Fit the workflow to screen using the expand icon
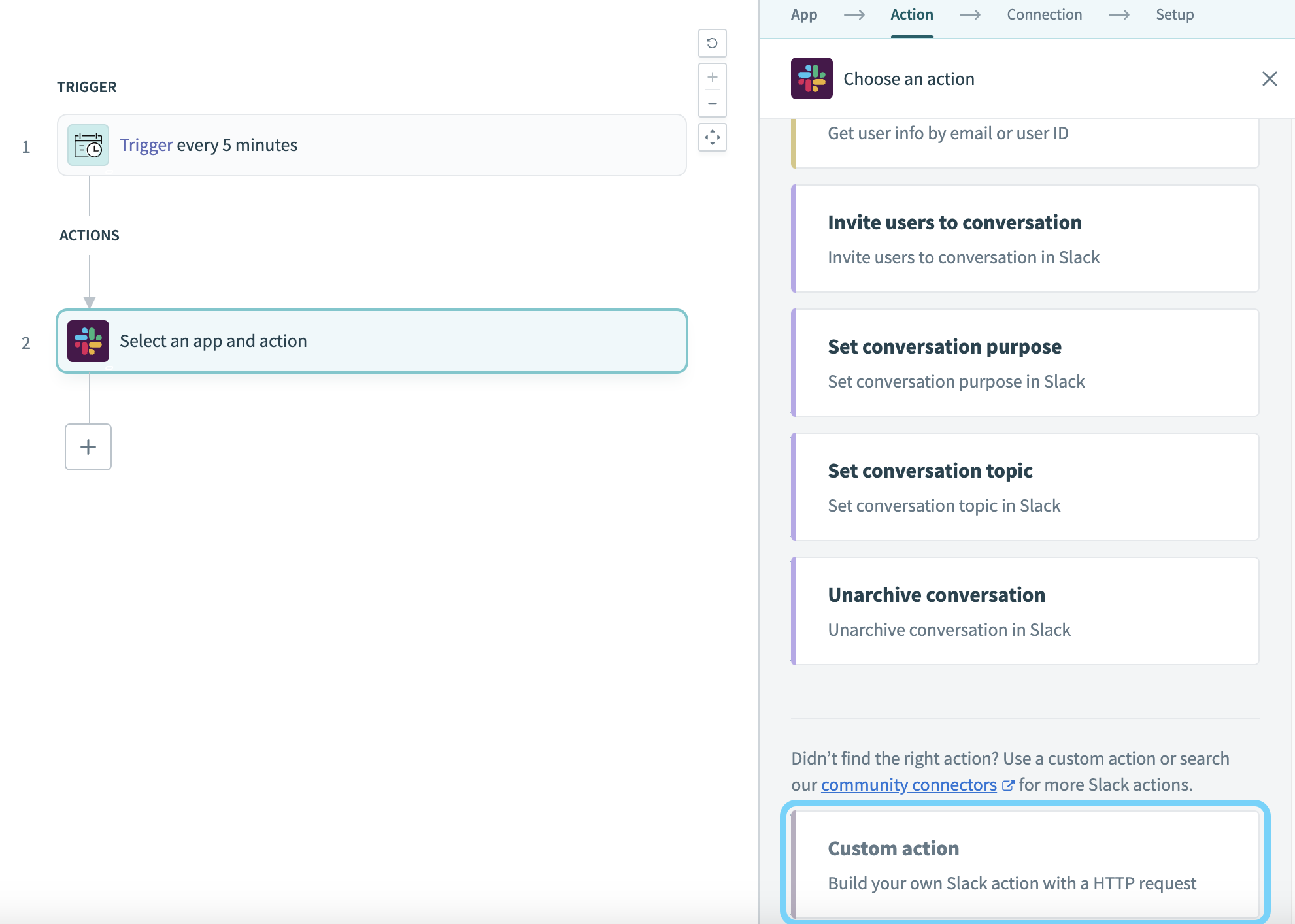 coord(712,137)
